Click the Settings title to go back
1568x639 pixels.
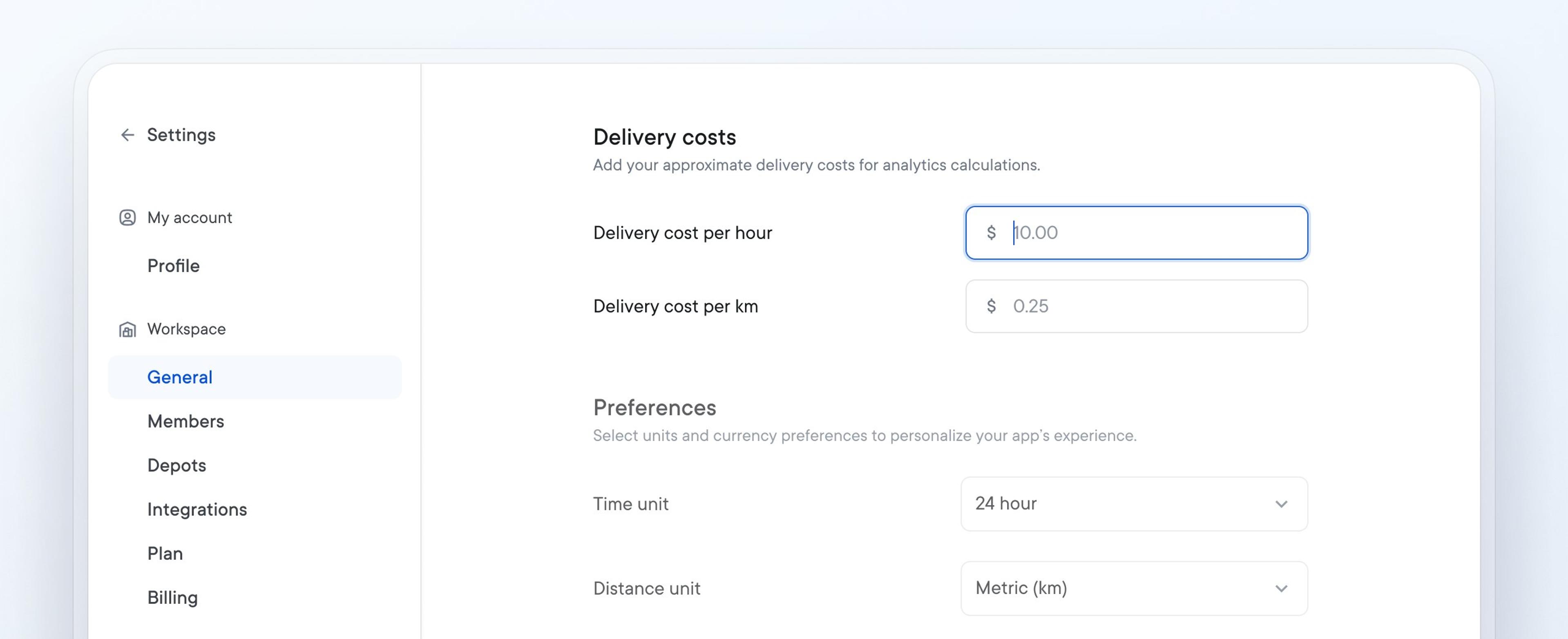[181, 134]
